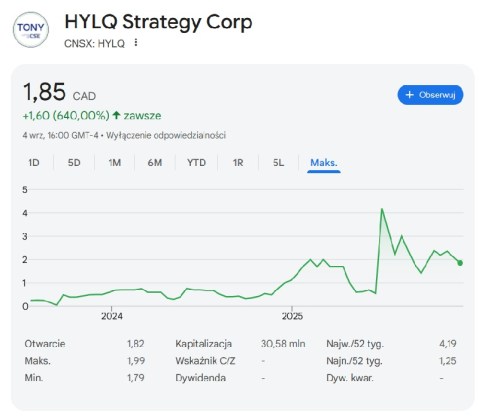The height and width of the screenshot is (420, 479).
Task: Click the Maks. value 1,99
Action: (x=136, y=361)
